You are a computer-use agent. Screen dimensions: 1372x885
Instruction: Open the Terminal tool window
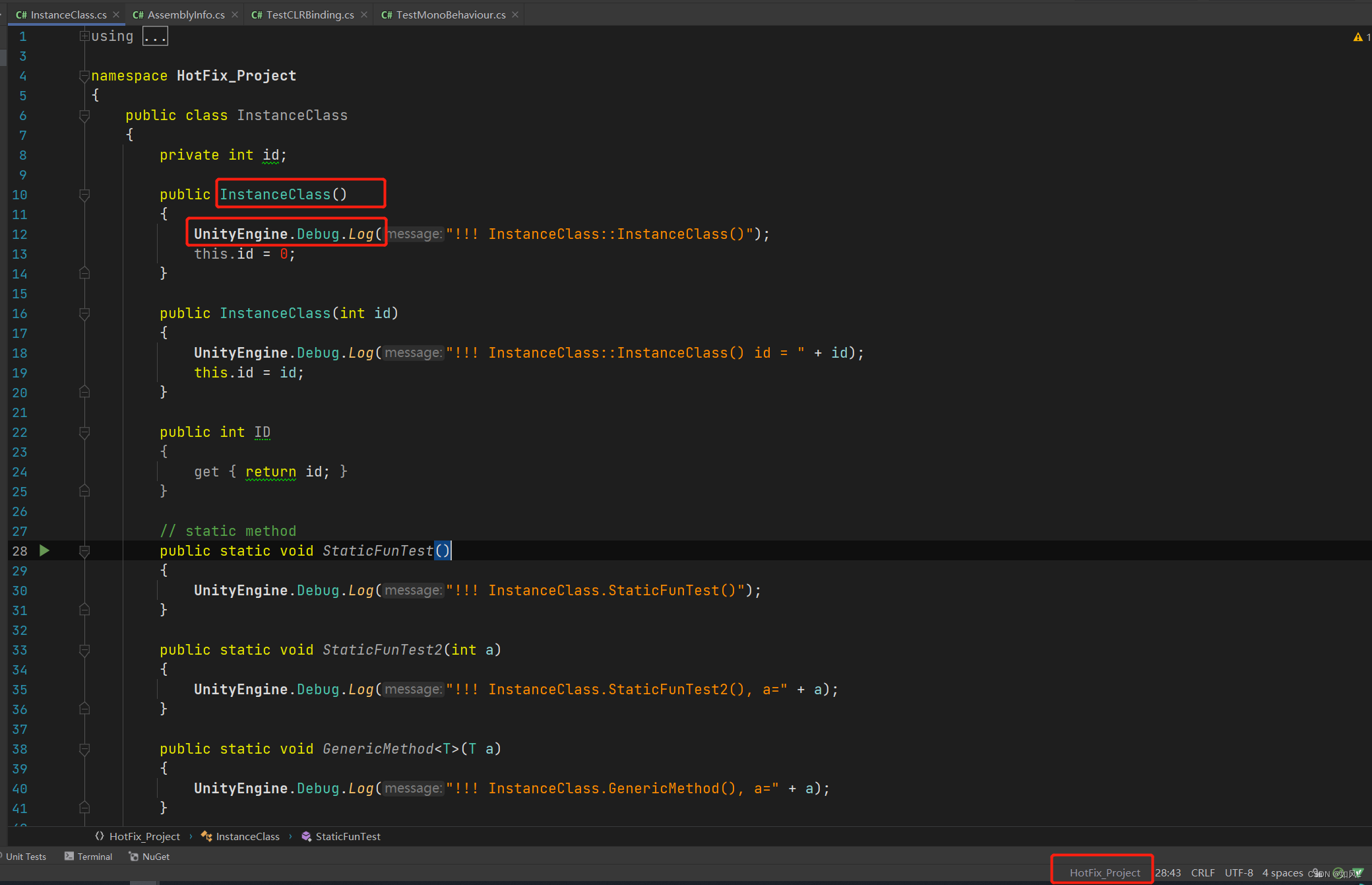[x=88, y=857]
